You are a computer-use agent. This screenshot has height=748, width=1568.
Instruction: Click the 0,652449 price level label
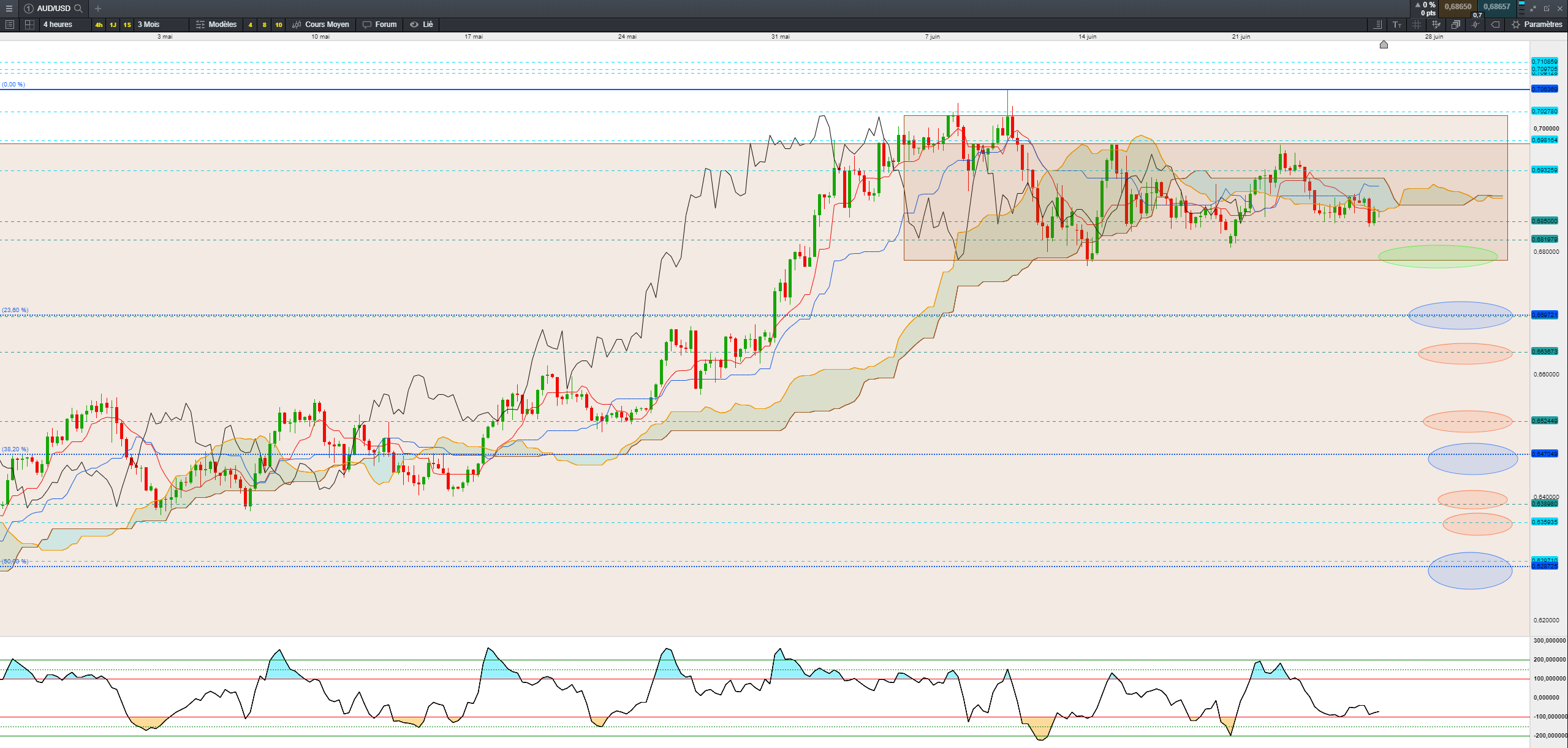pyautogui.click(x=1544, y=421)
